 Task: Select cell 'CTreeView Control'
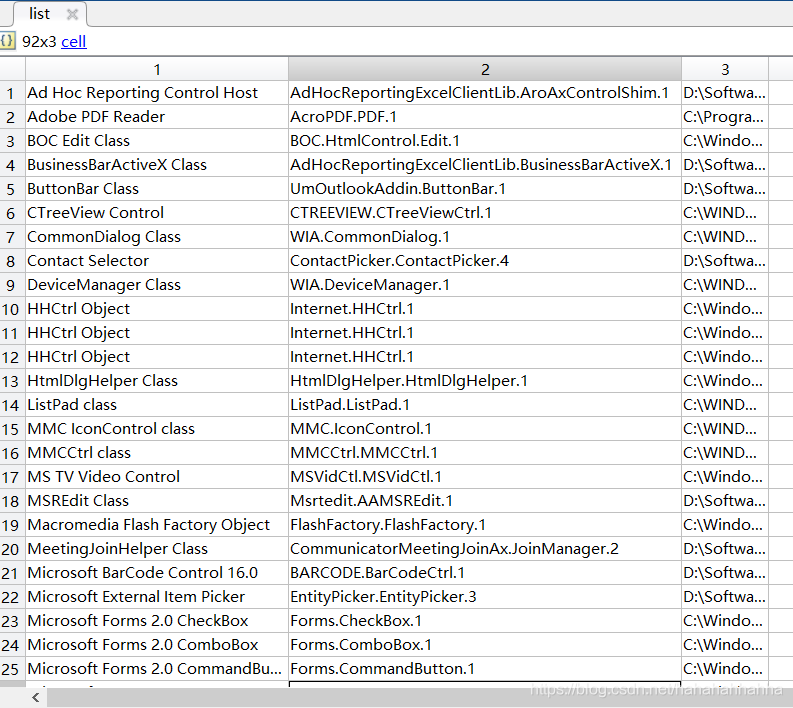point(157,213)
